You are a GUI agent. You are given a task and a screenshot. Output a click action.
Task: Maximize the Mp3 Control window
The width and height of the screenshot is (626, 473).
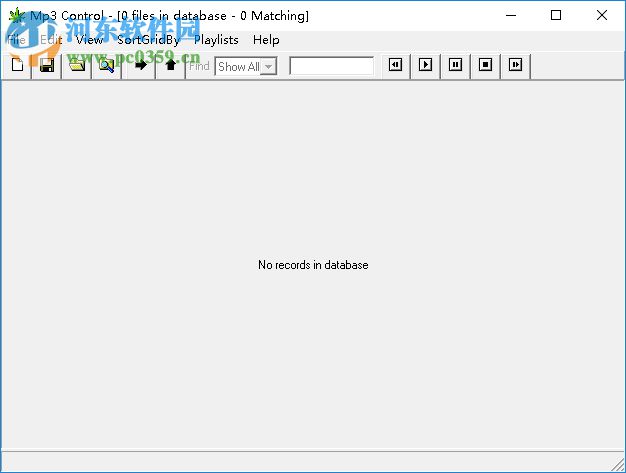pos(556,16)
